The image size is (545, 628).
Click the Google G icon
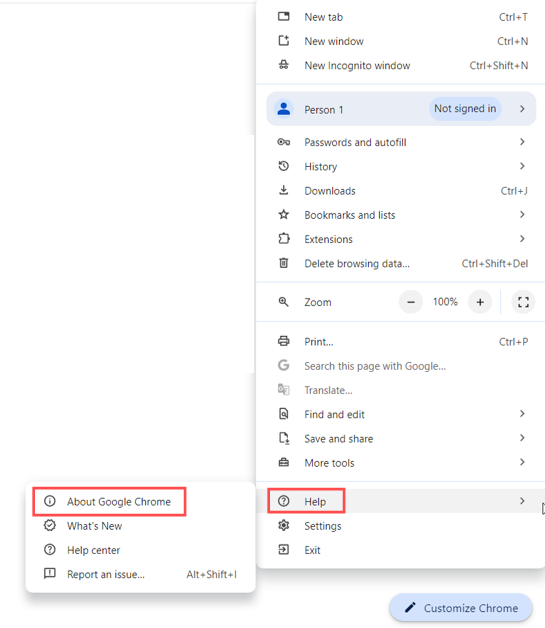click(x=284, y=365)
